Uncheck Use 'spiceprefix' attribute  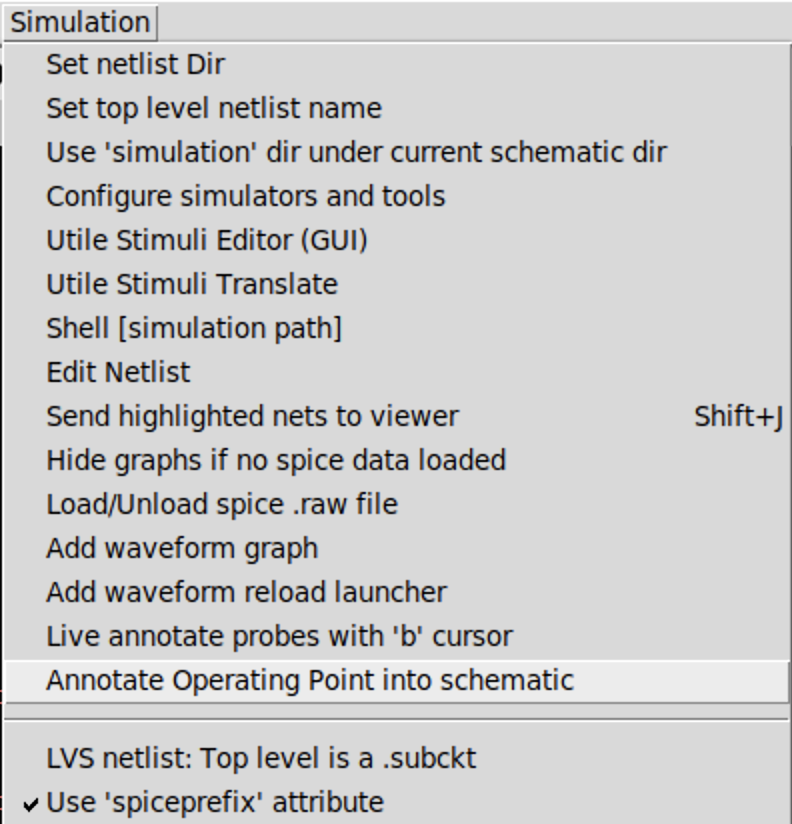tap(397, 802)
